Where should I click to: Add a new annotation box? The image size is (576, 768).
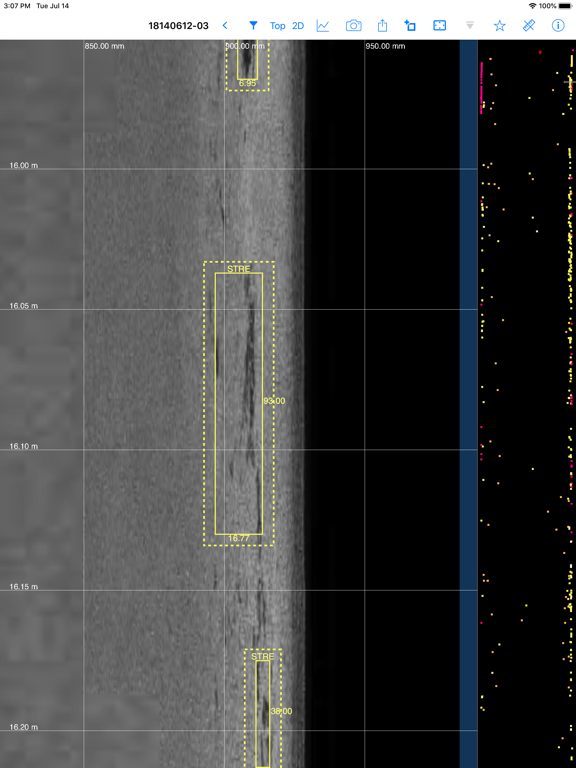pos(410,25)
